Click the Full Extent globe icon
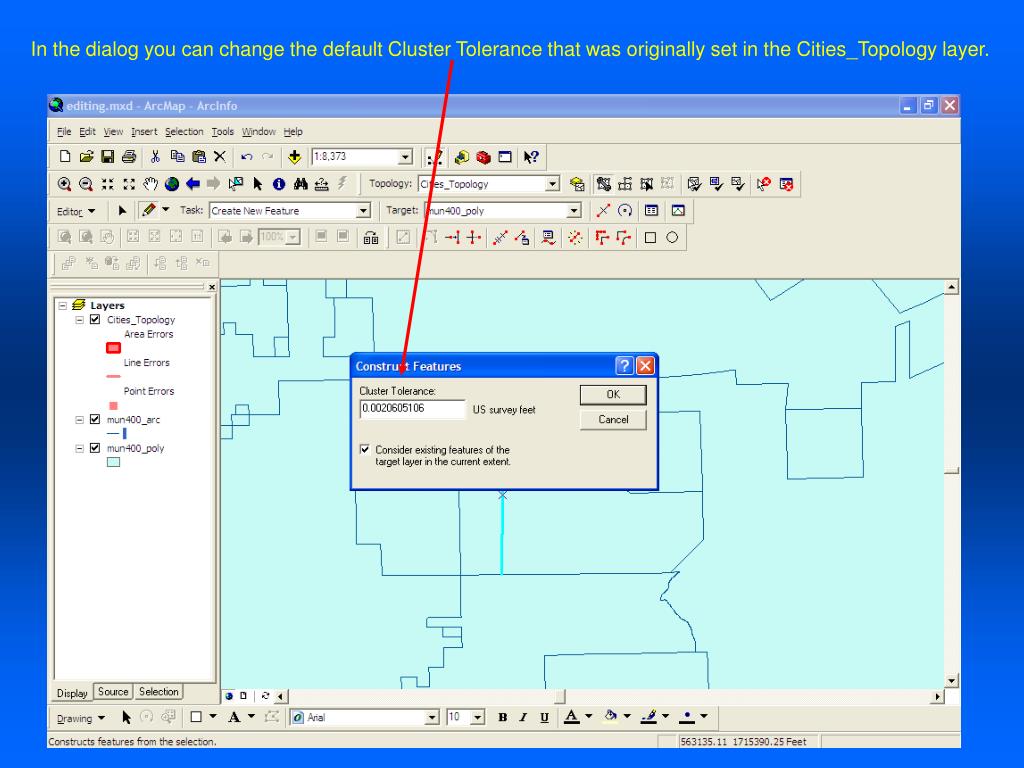 172,184
